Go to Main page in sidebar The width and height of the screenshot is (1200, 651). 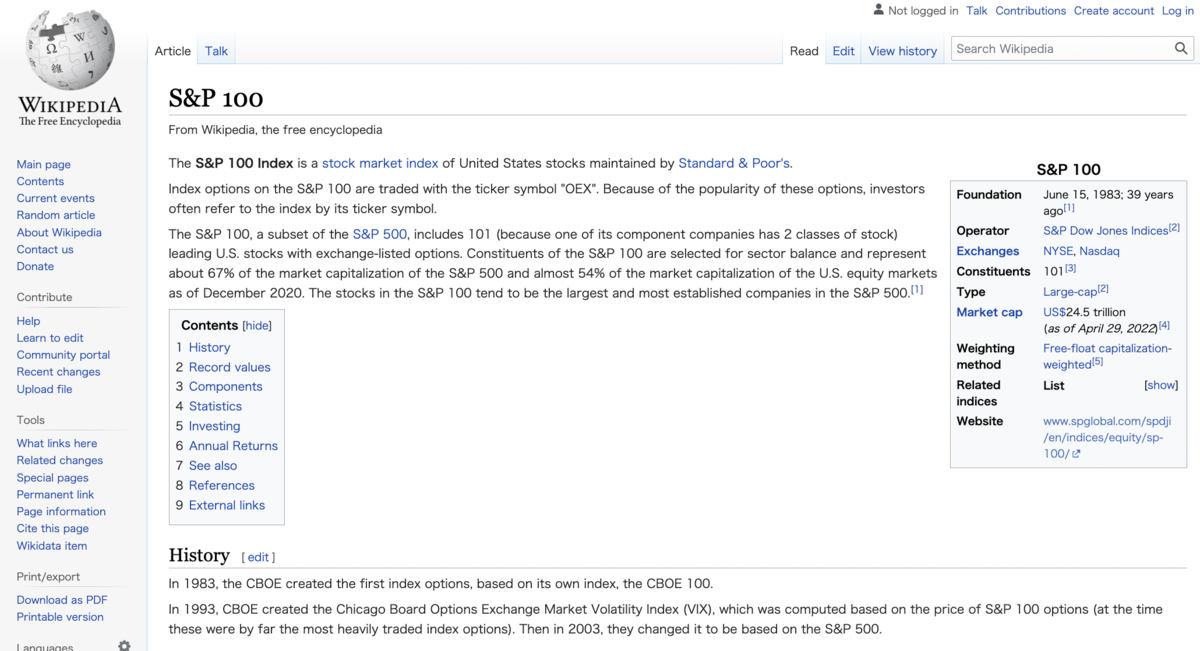[x=43, y=164]
